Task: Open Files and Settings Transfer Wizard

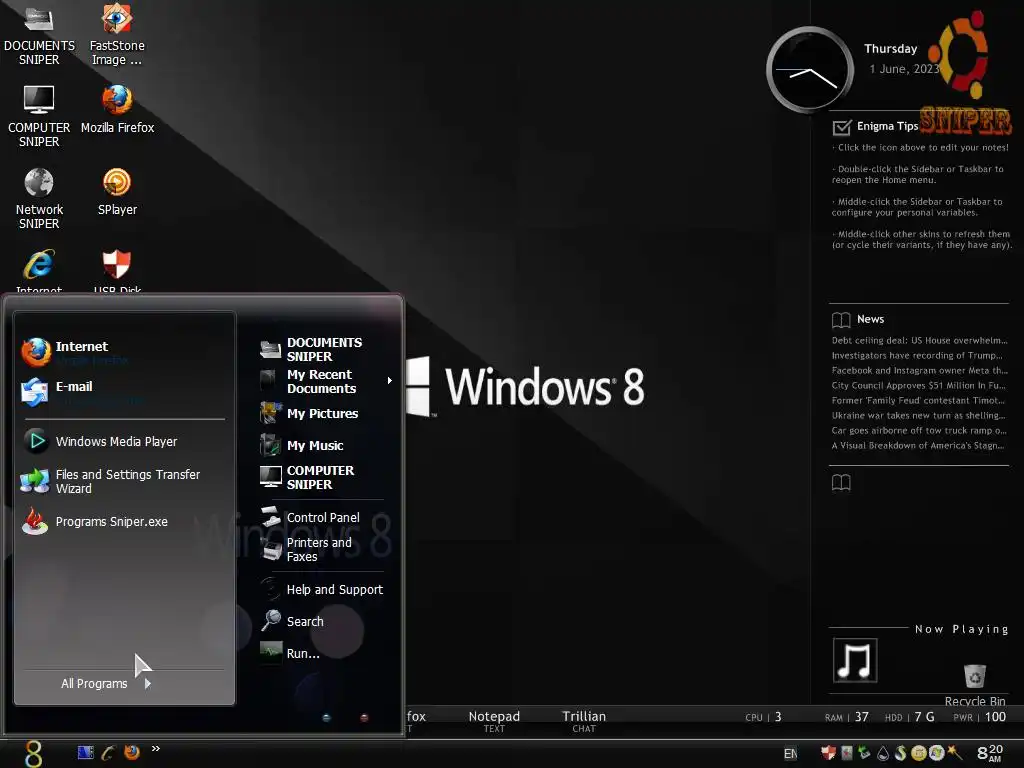Action: (111, 481)
